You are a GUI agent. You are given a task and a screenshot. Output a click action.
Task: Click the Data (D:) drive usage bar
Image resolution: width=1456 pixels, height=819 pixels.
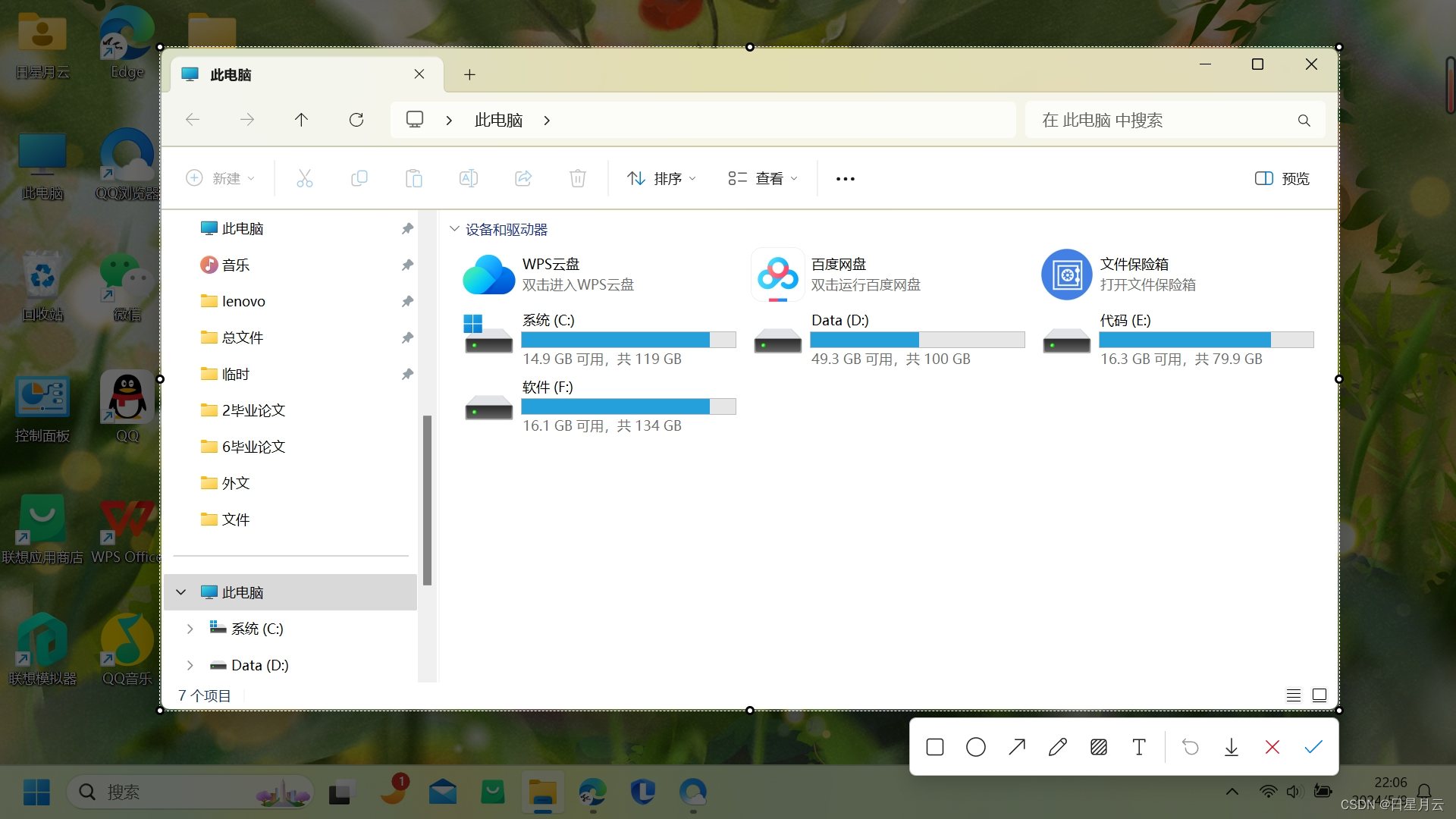[917, 340]
